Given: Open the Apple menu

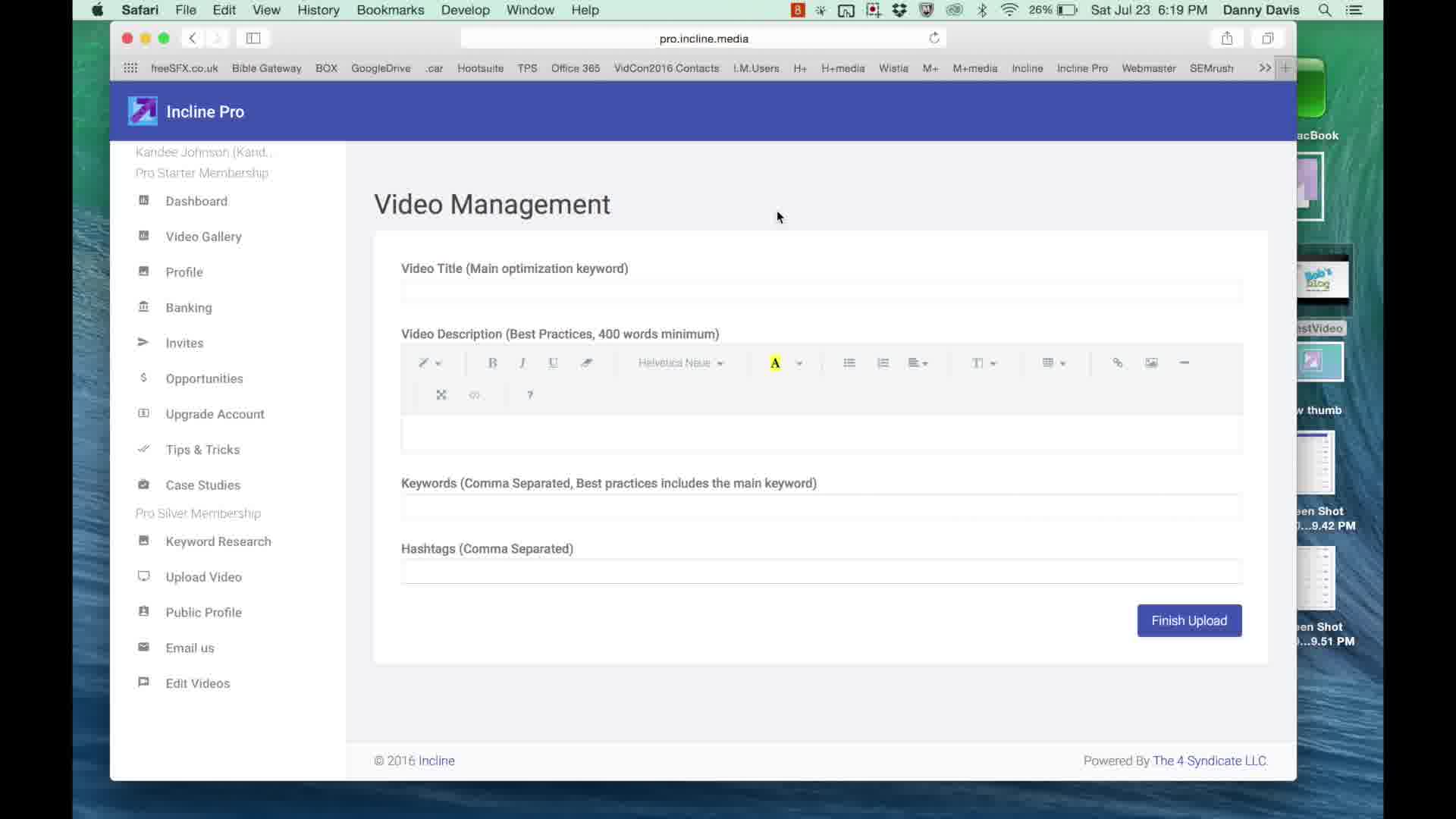Looking at the screenshot, I should (x=97, y=10).
